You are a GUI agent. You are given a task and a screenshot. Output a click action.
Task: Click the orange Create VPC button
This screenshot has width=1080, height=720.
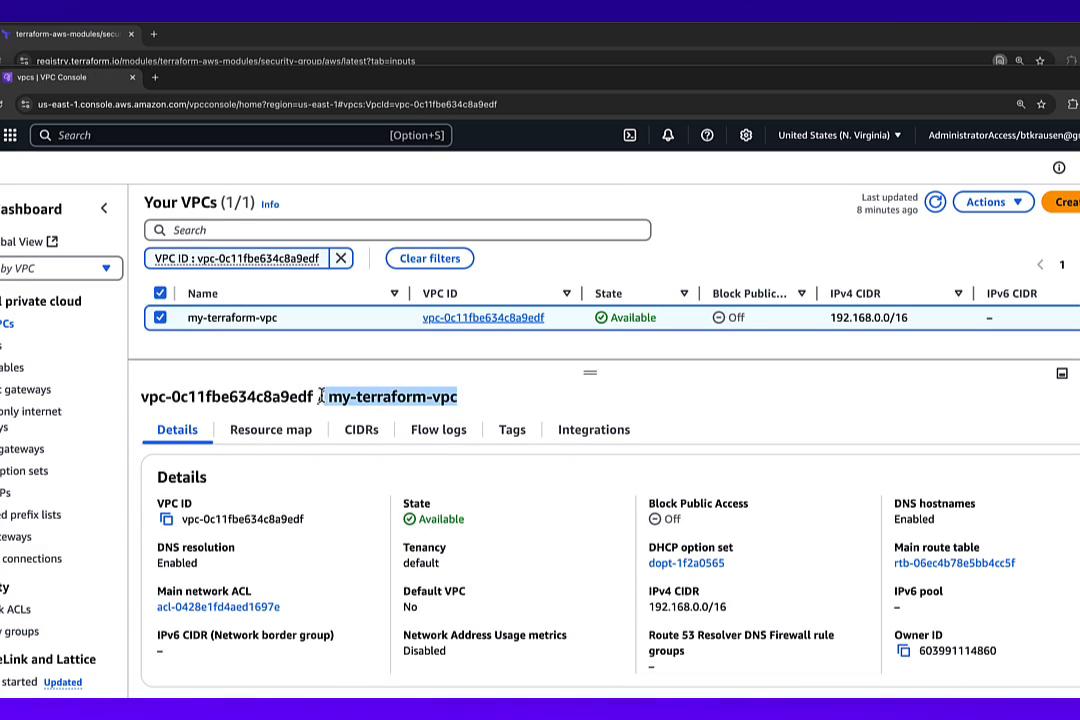click(x=1061, y=202)
